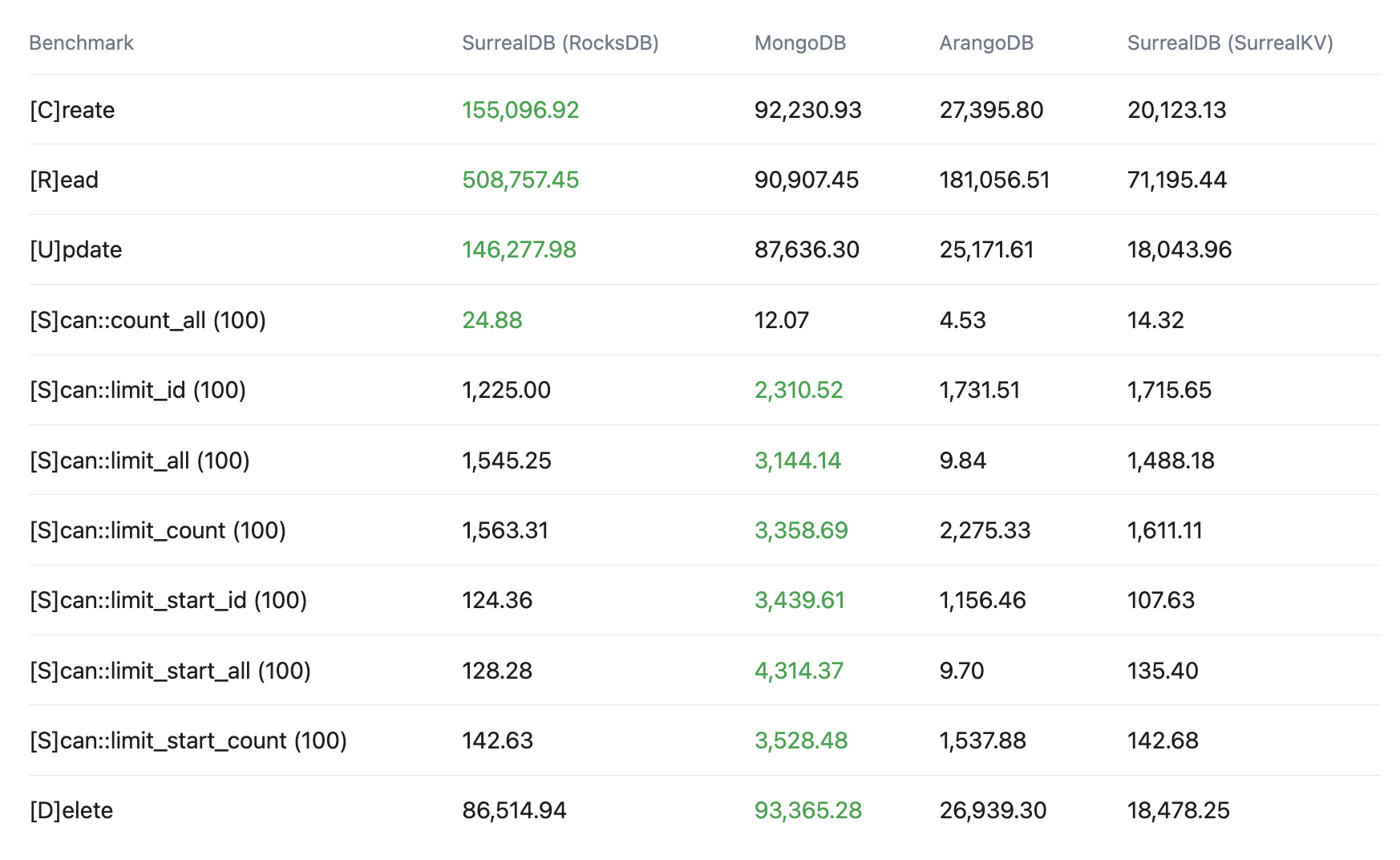This screenshot has height=860, width=1400.
Task: Click the green value 24.88
Action: 492,320
